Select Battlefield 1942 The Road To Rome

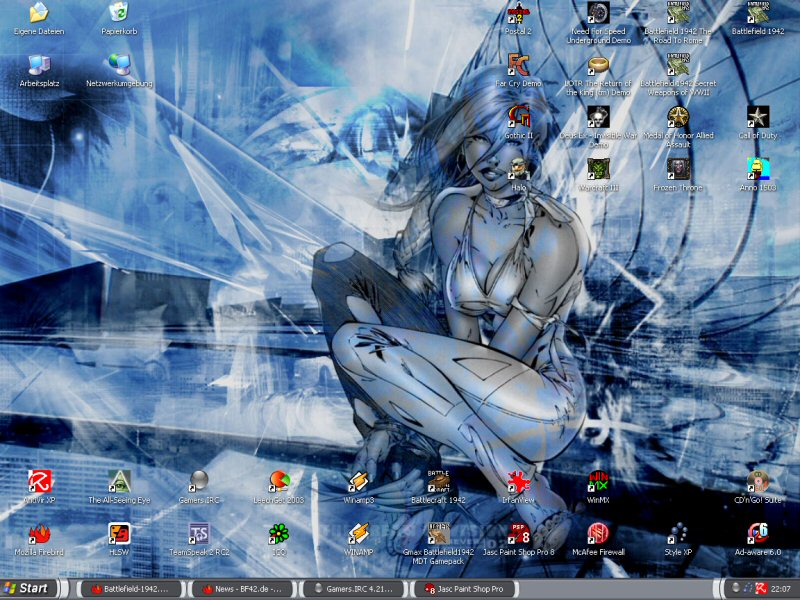point(678,13)
